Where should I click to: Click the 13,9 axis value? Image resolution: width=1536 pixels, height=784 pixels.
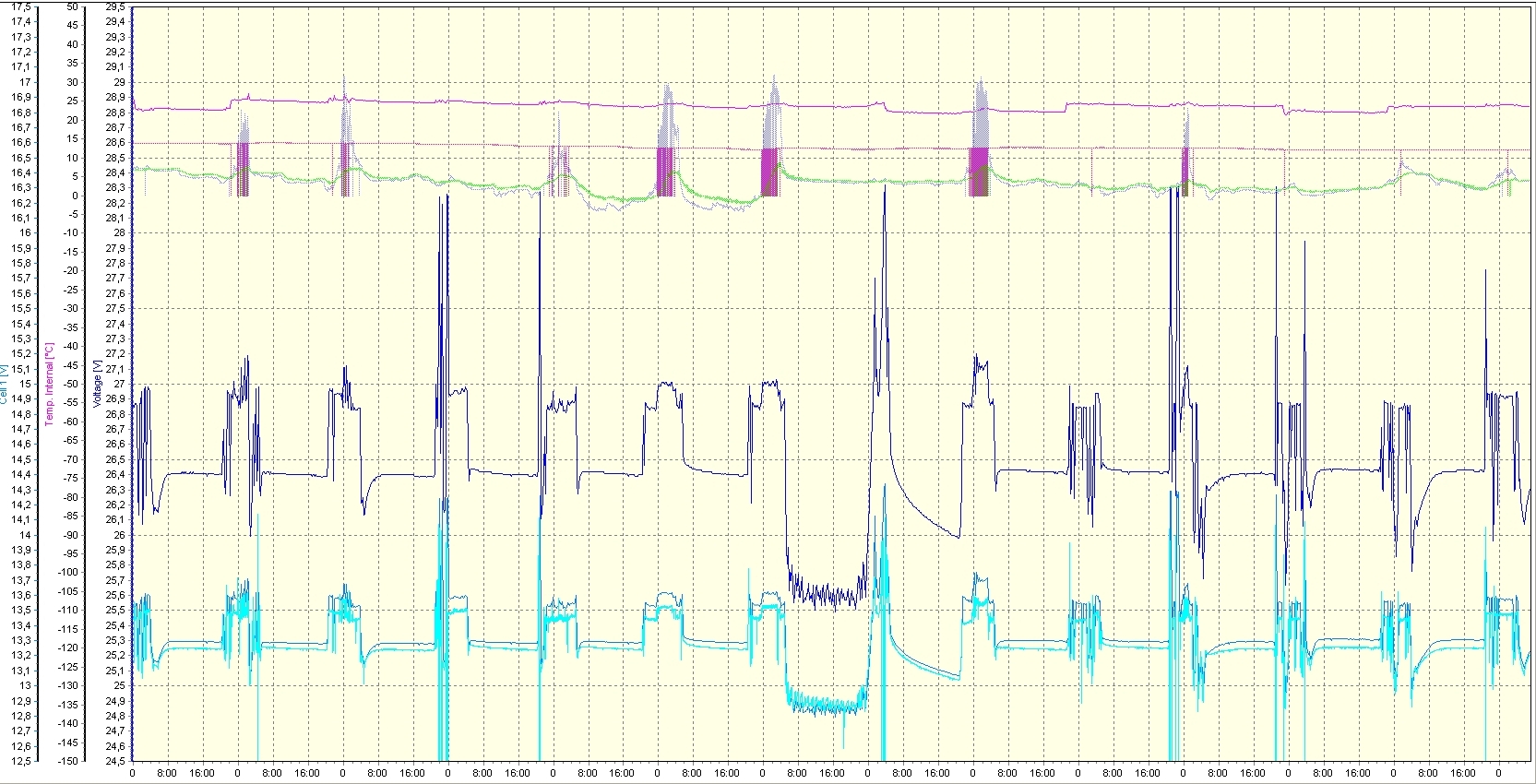tap(20, 550)
